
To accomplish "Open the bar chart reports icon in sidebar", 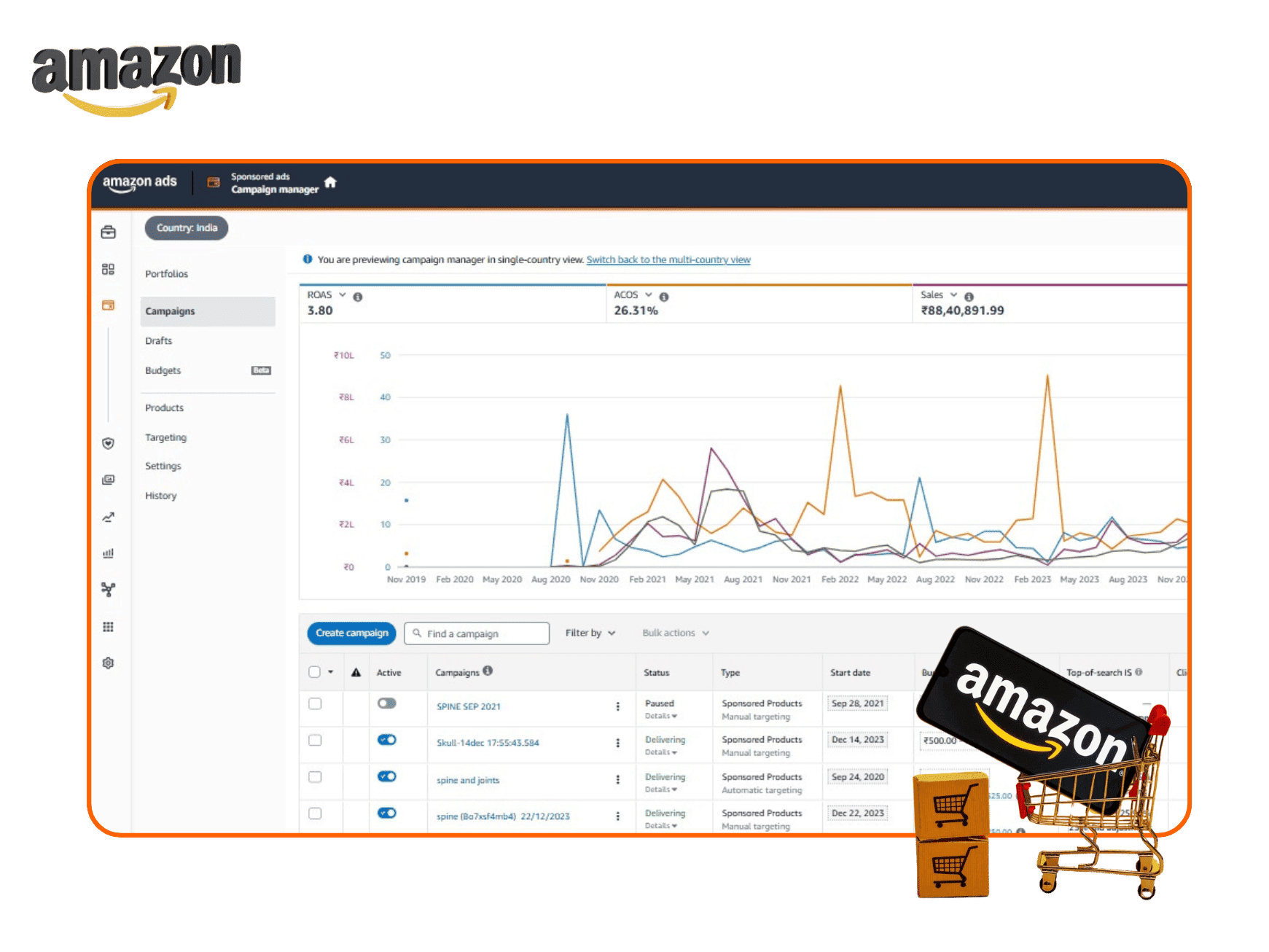I will click(x=109, y=553).
